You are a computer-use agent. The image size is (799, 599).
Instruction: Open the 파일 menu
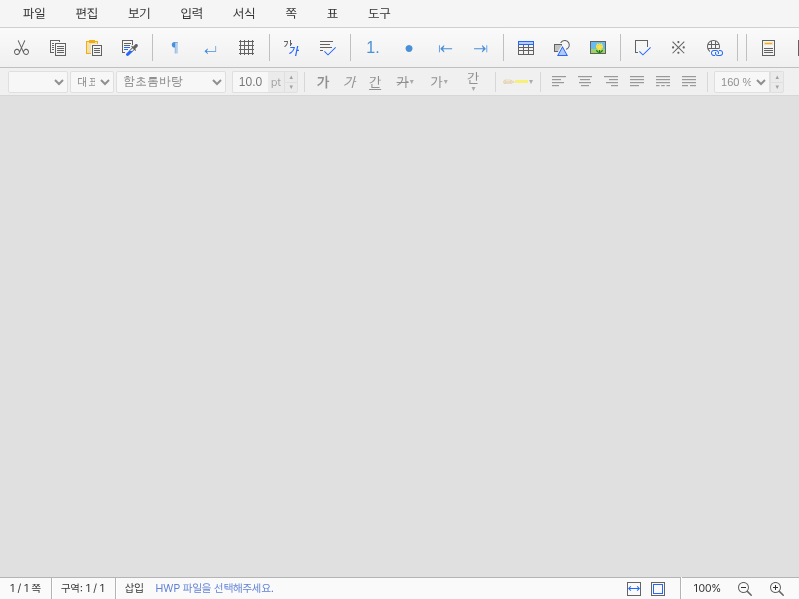click(x=34, y=13)
